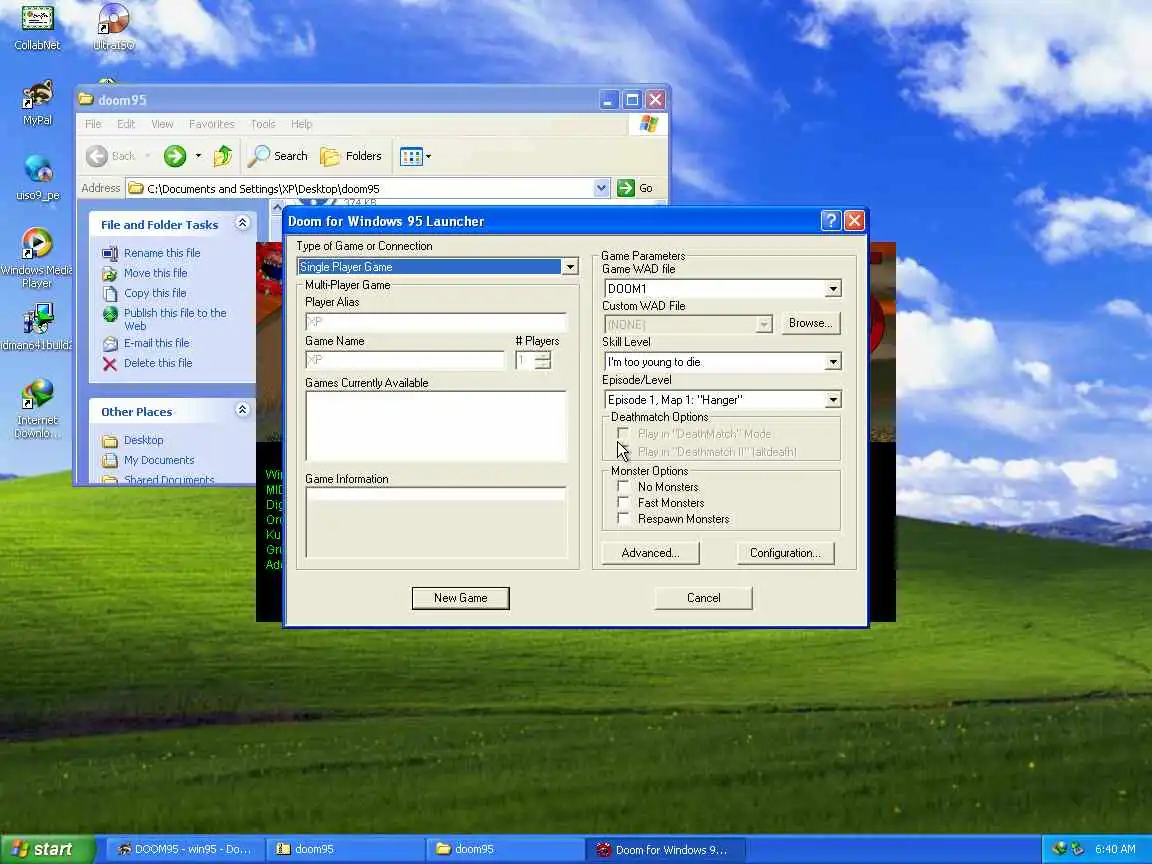Open the Favorites menu in doom95 Explorer
This screenshot has width=1152, height=864.
pyautogui.click(x=212, y=124)
